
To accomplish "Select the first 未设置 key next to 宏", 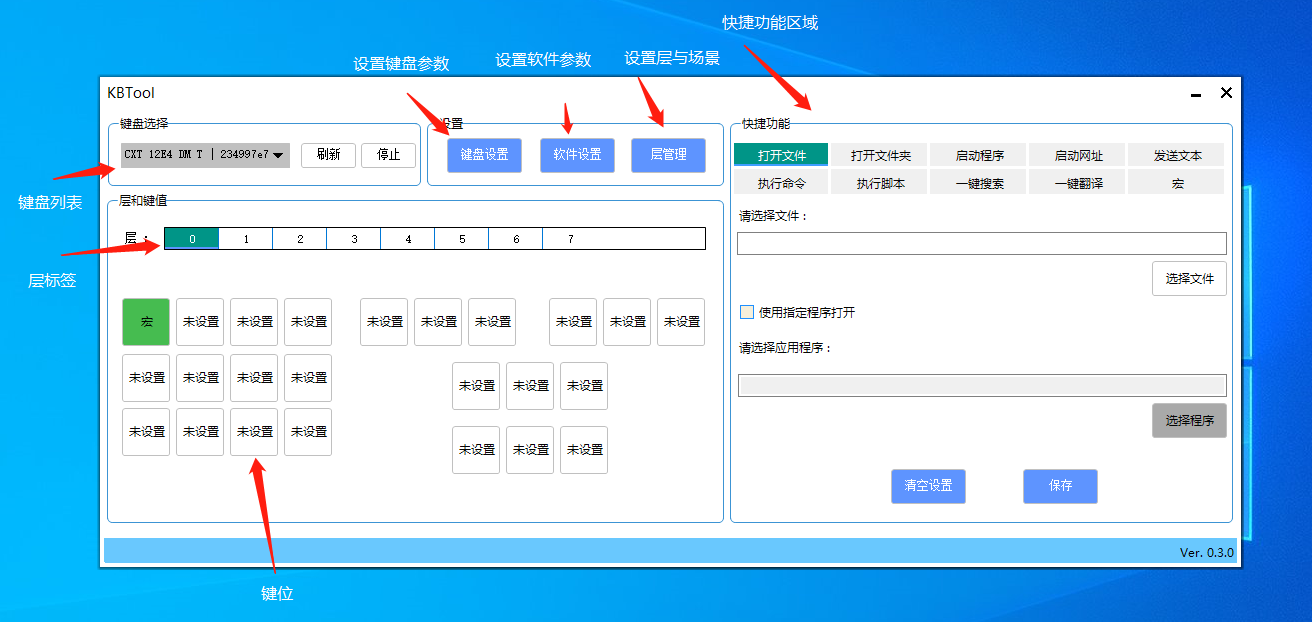I will [x=200, y=322].
